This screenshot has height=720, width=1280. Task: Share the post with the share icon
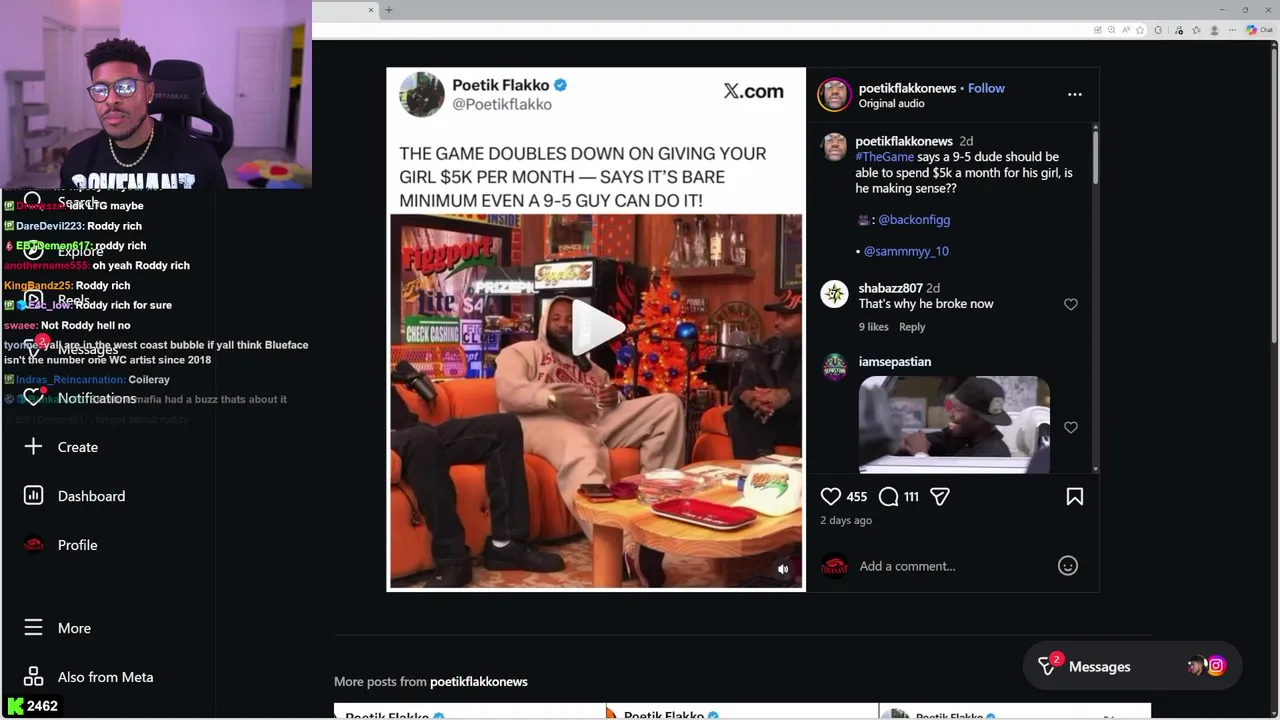pyautogui.click(x=940, y=496)
